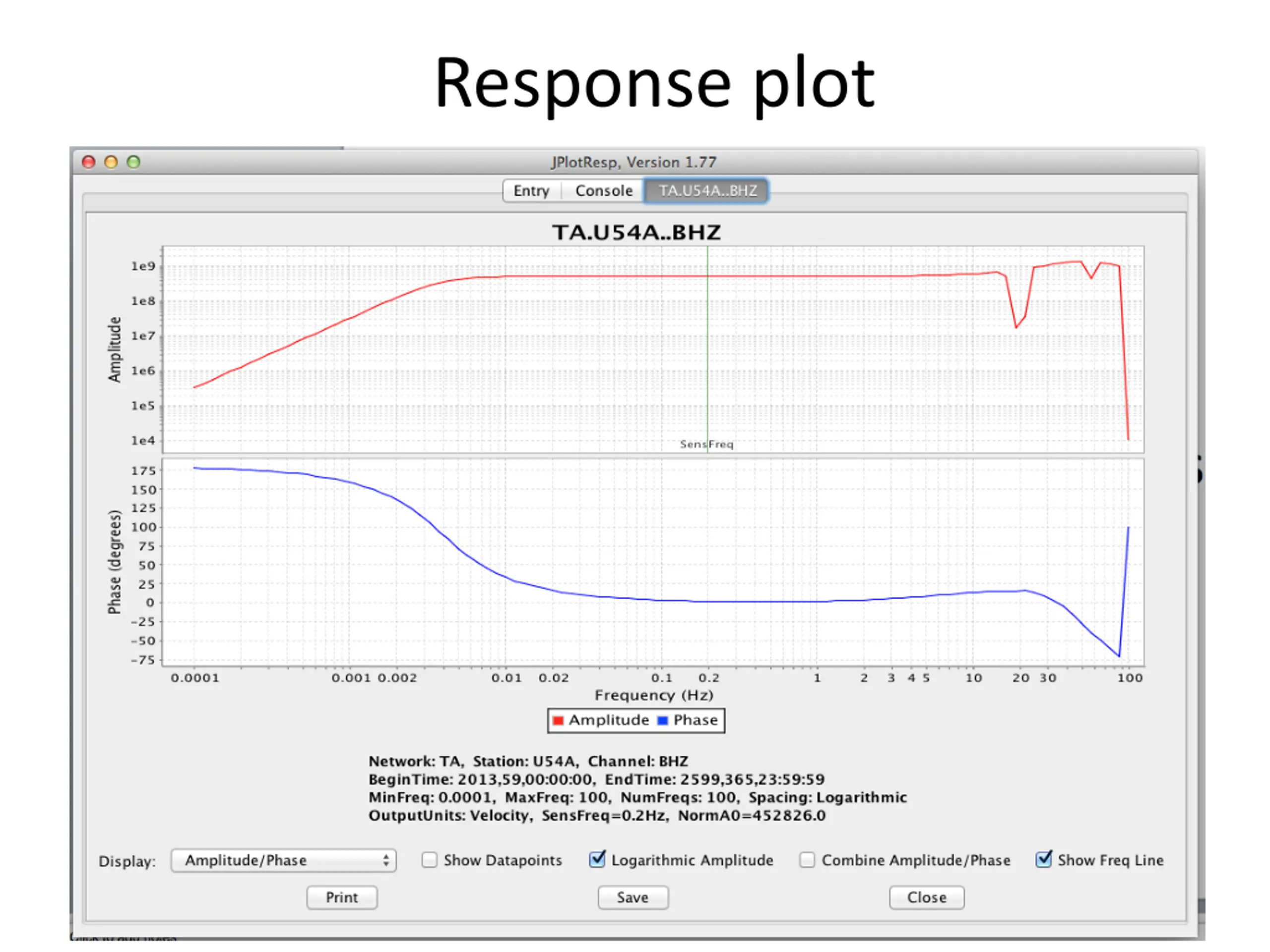1270x952 pixels.
Task: Click the red Amplitude legend square
Action: pos(558,721)
